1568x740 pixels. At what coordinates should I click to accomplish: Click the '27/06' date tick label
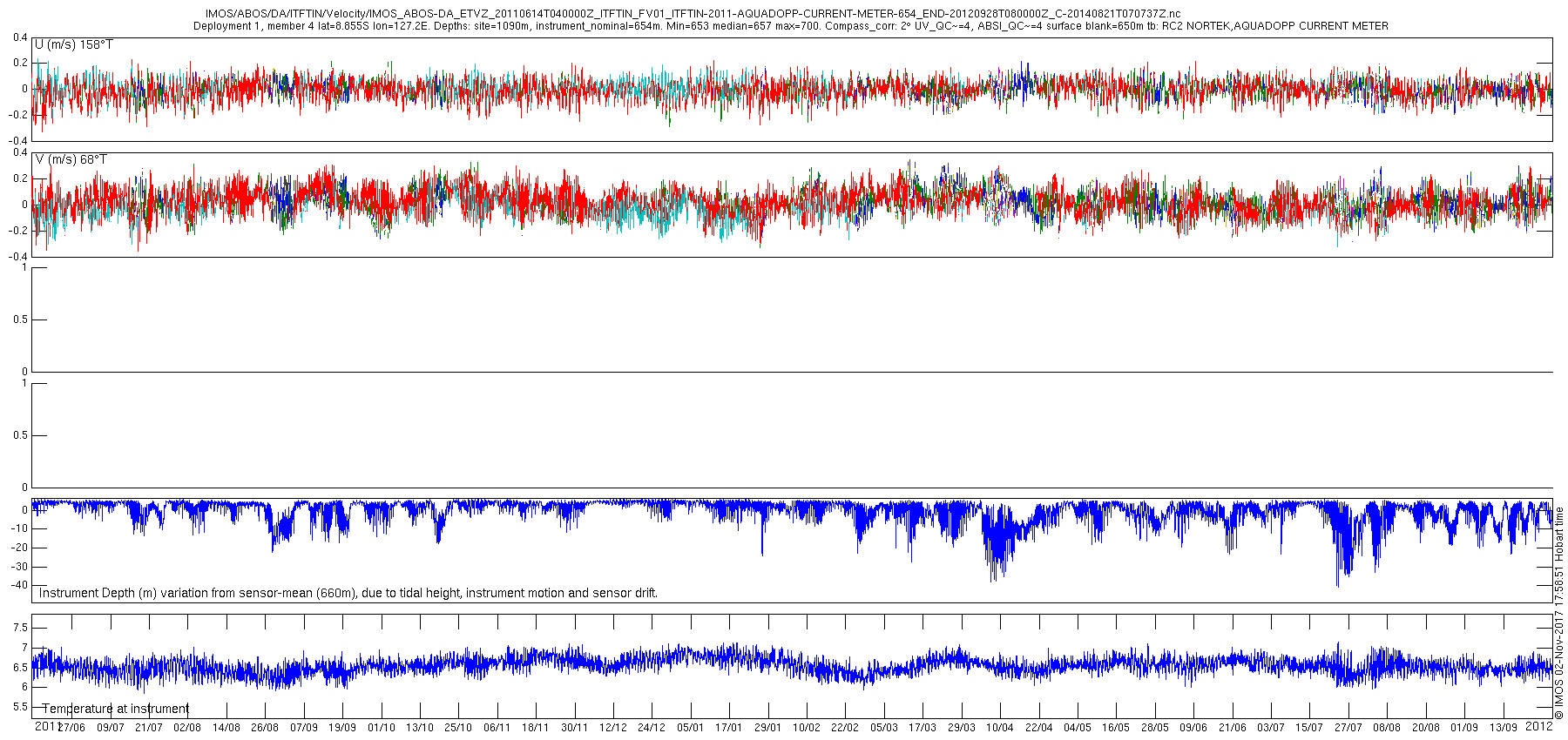click(x=71, y=728)
